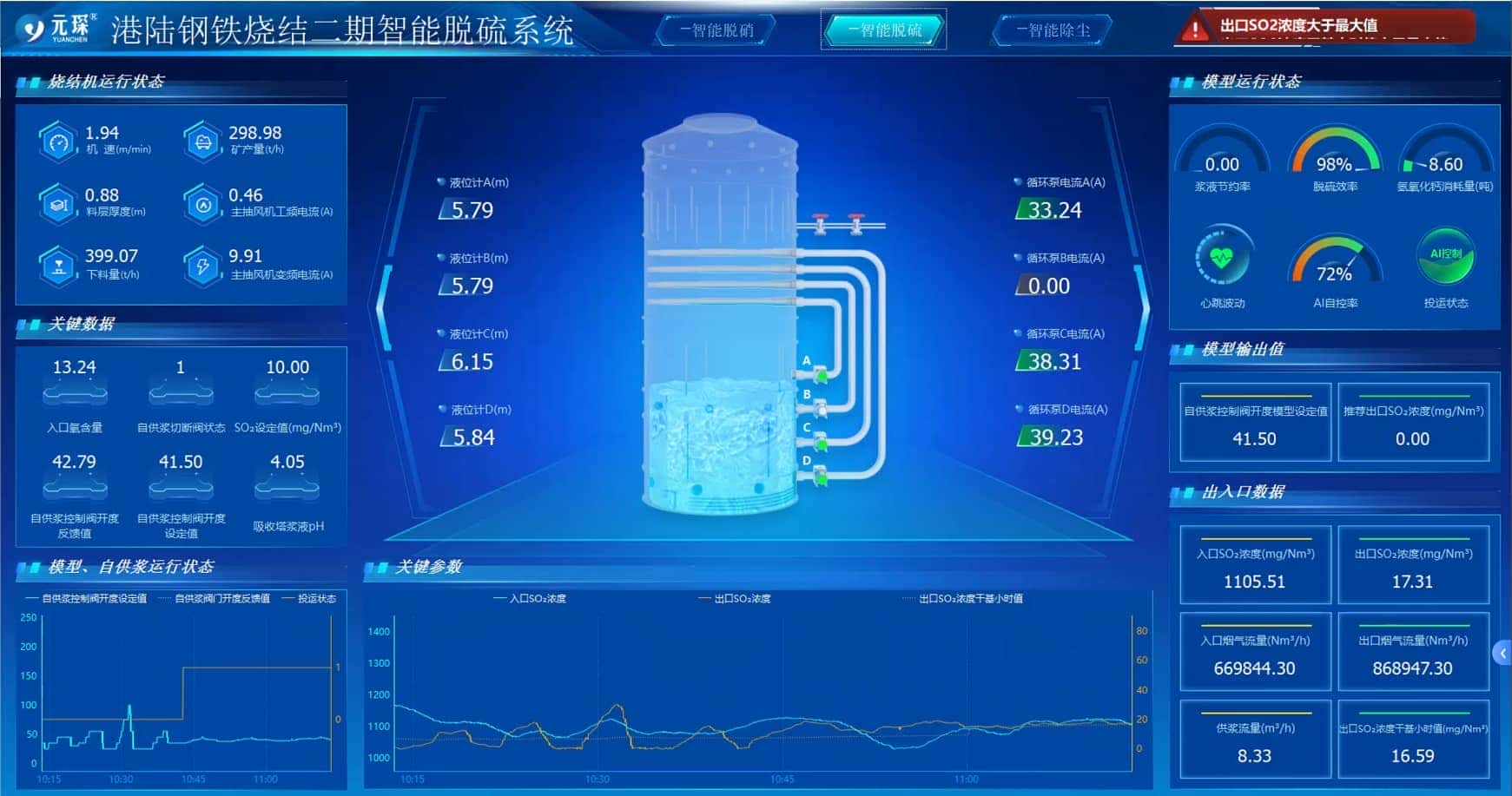
Task: Click the 主抽风机变频电流 lightning icon
Action: (201, 264)
